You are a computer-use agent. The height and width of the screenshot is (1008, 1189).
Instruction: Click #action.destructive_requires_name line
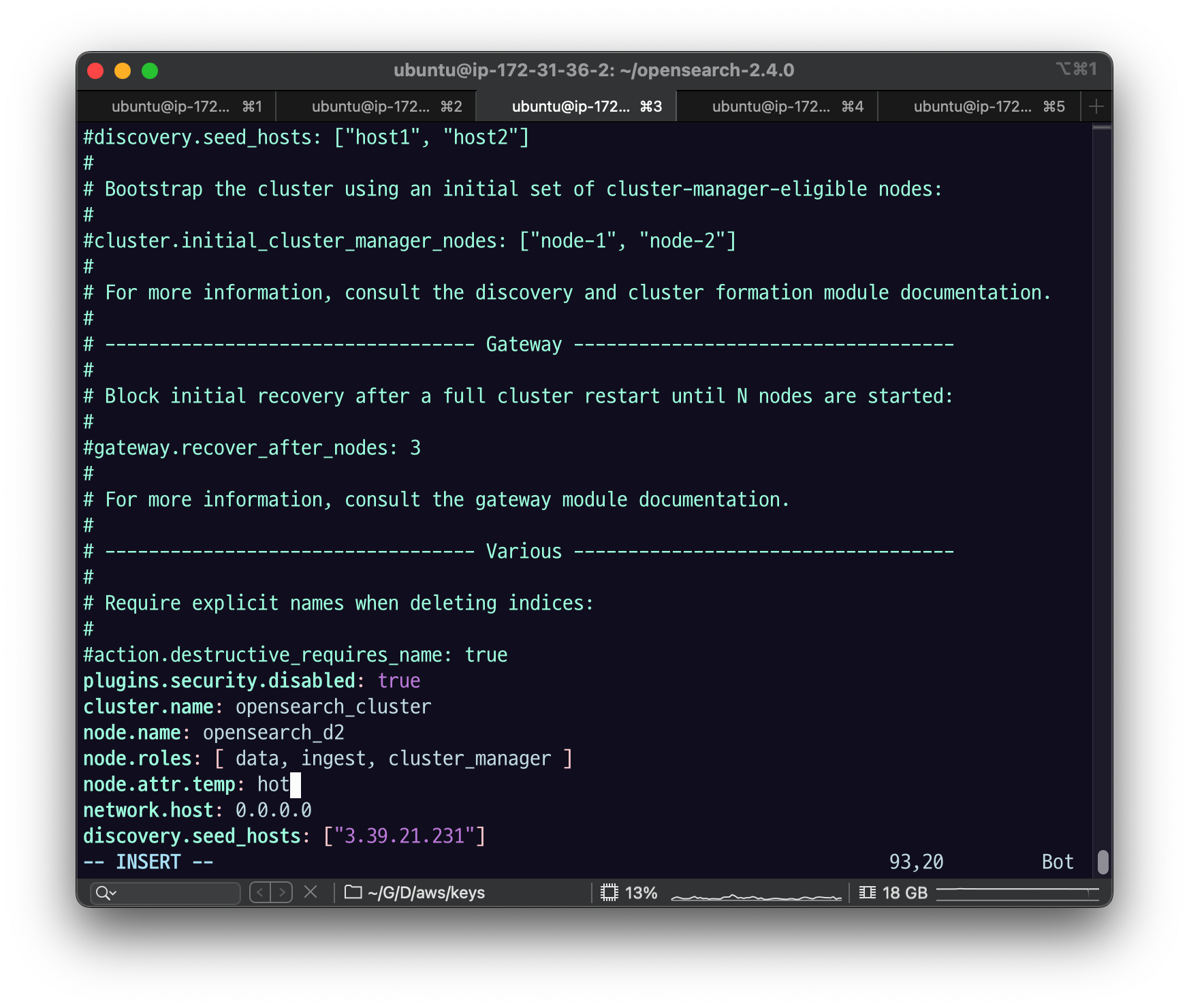296,655
